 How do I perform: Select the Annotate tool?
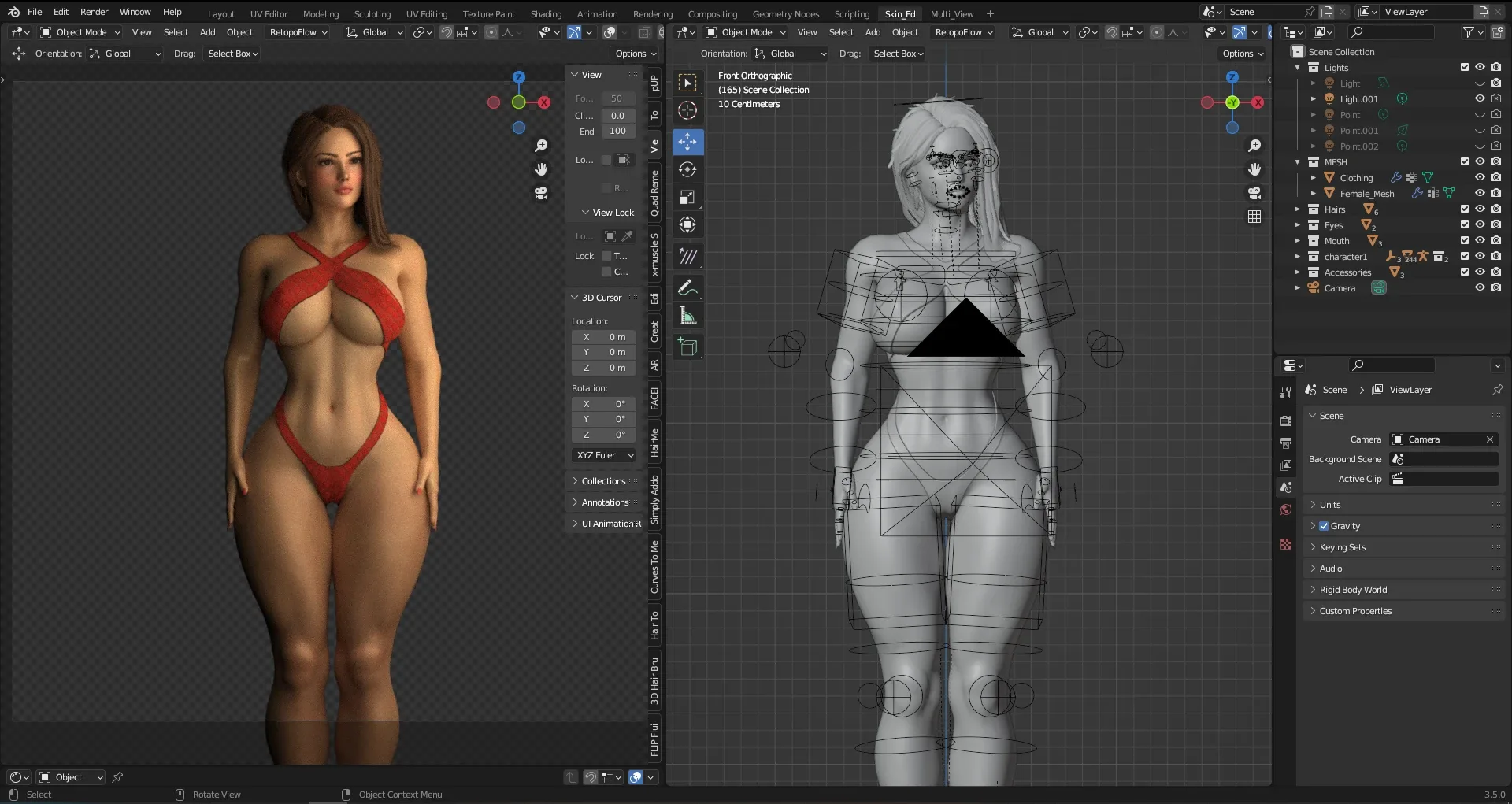pyautogui.click(x=687, y=288)
